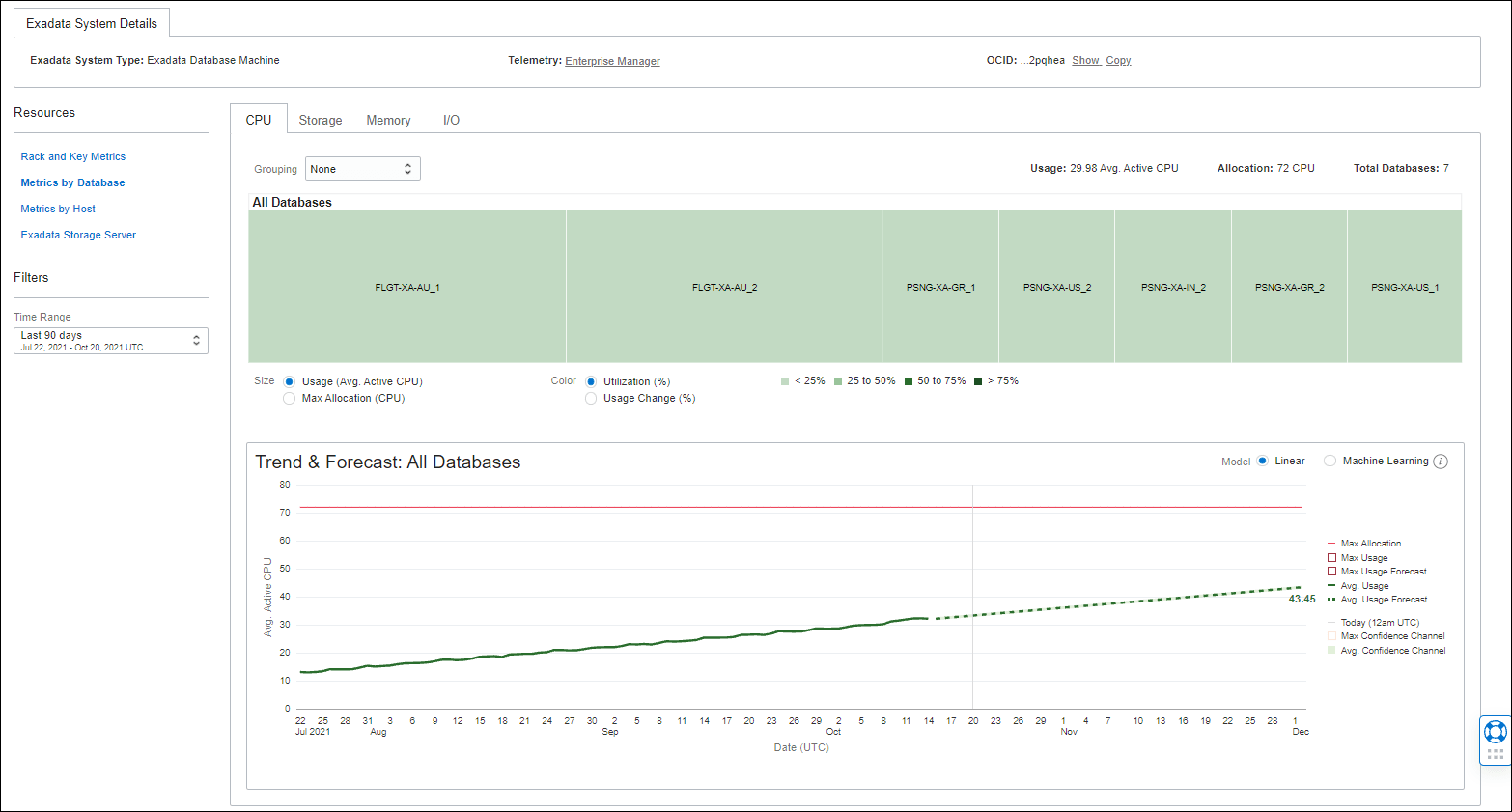The image size is (1512, 812).
Task: Open the Time Range selector
Action: tap(110, 340)
